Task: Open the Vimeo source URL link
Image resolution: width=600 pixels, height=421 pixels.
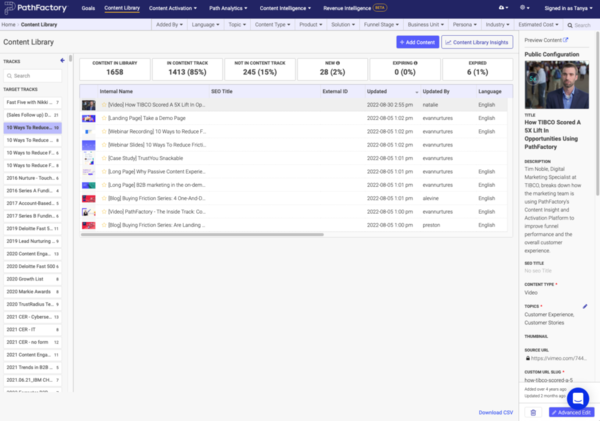Action: point(558,358)
